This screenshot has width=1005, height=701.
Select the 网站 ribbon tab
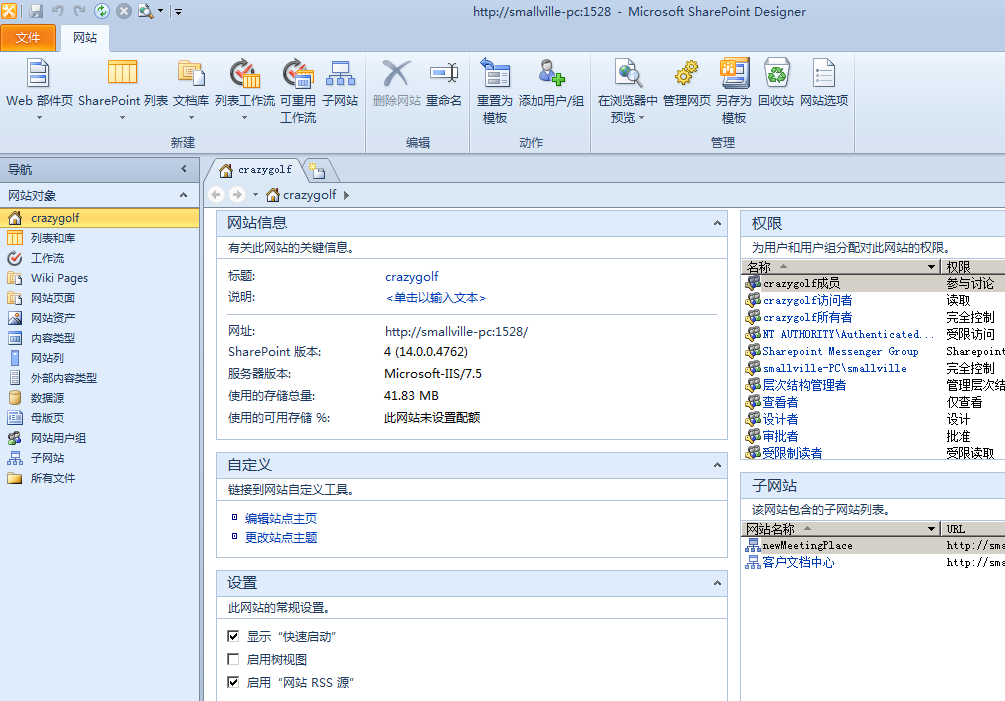(85, 38)
